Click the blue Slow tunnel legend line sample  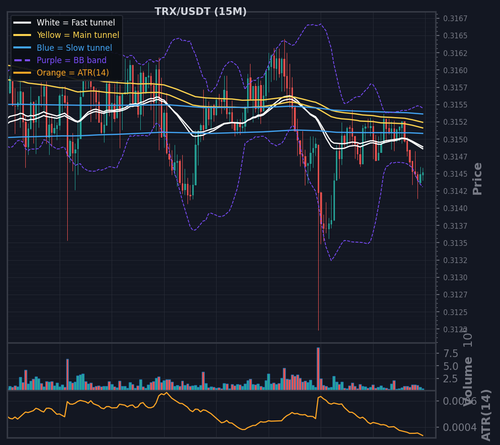pos(22,48)
